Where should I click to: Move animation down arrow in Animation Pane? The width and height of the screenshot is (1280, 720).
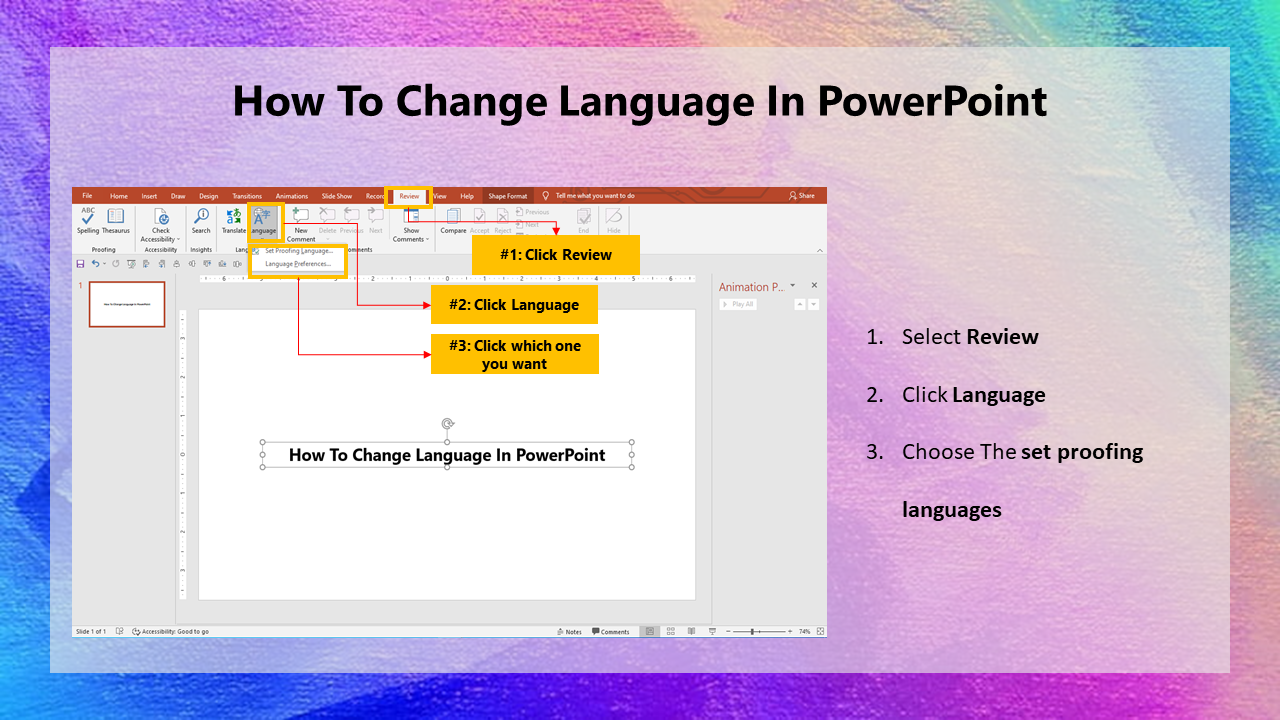coord(813,304)
